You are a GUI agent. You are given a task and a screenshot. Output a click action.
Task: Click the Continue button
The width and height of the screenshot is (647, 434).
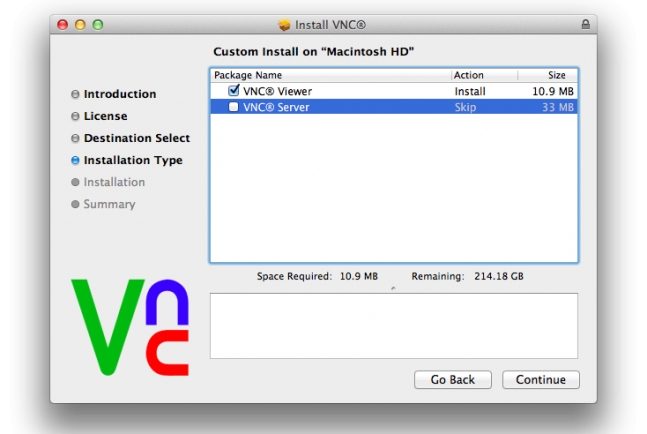pyautogui.click(x=541, y=380)
